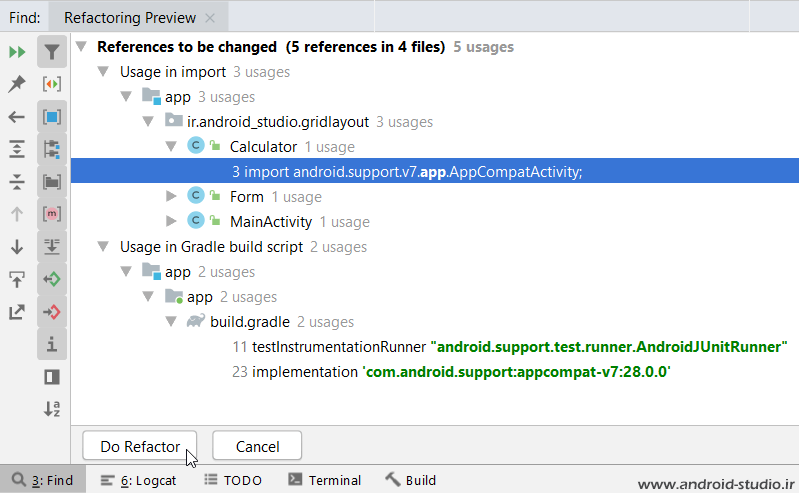Select line 11 testInstrumentationRunner usage
This screenshot has height=493, width=799.
pyautogui.click(x=510, y=347)
